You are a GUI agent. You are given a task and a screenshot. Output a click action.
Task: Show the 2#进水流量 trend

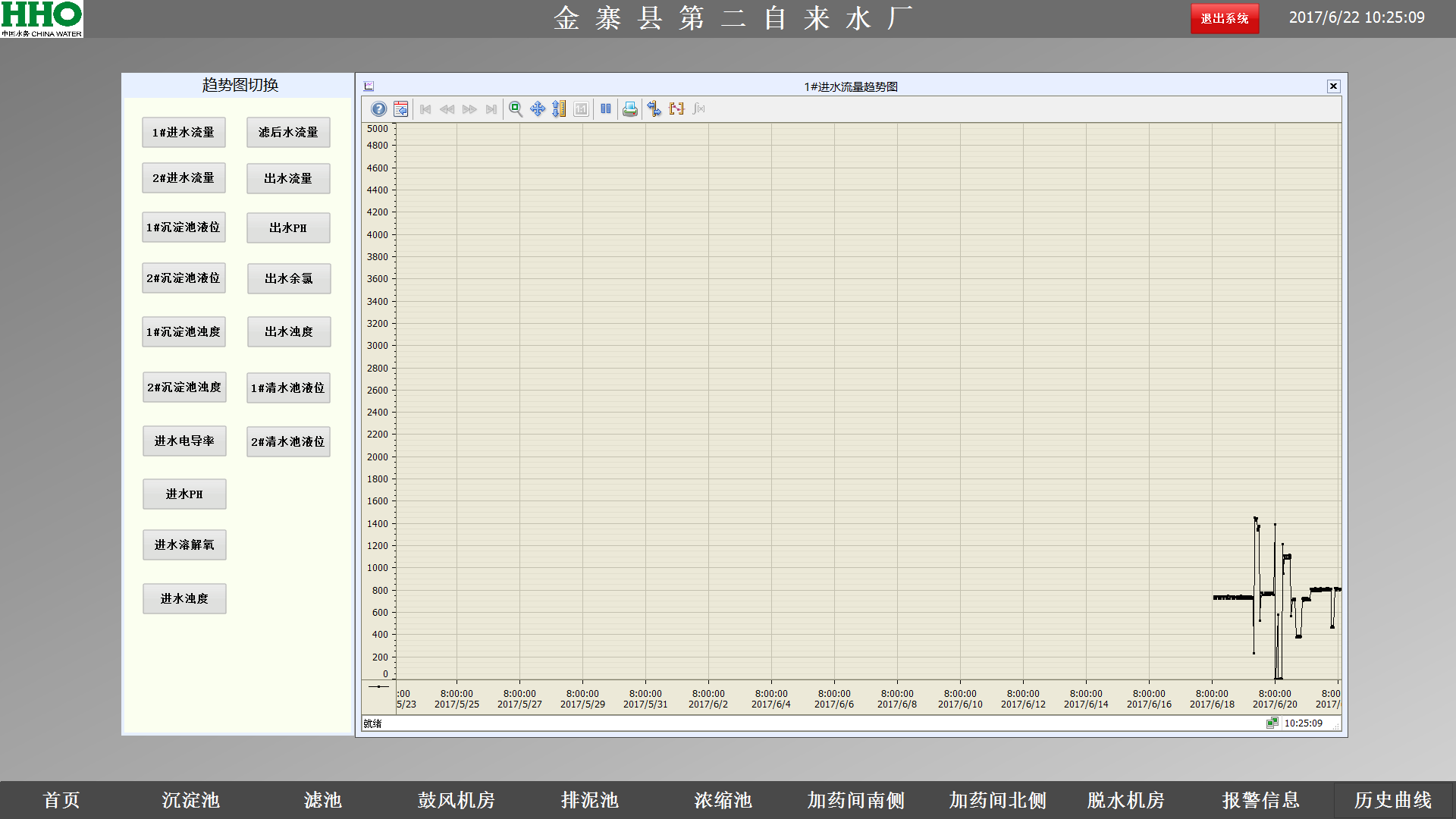[184, 177]
